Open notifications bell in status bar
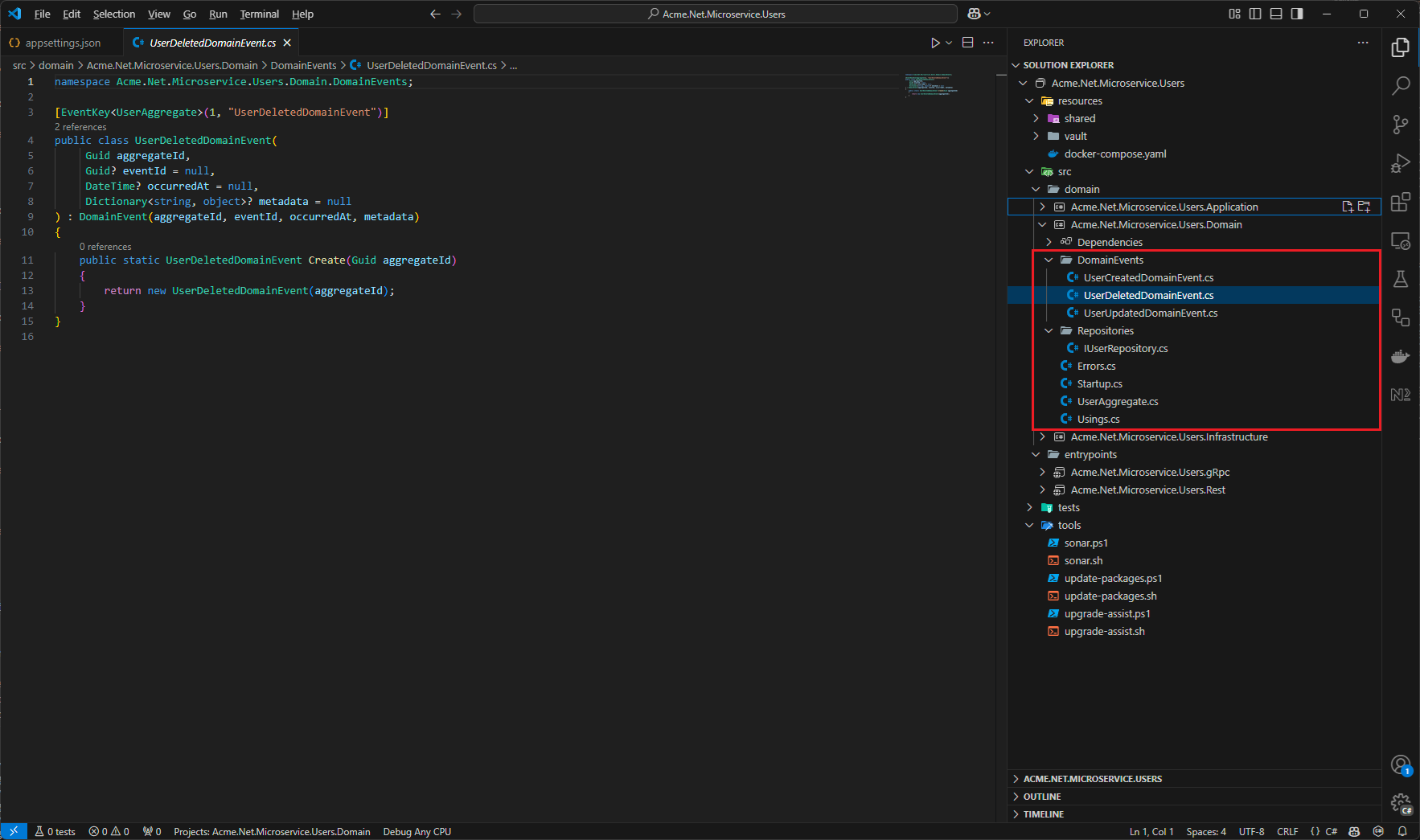1420x840 pixels. coord(1402,831)
